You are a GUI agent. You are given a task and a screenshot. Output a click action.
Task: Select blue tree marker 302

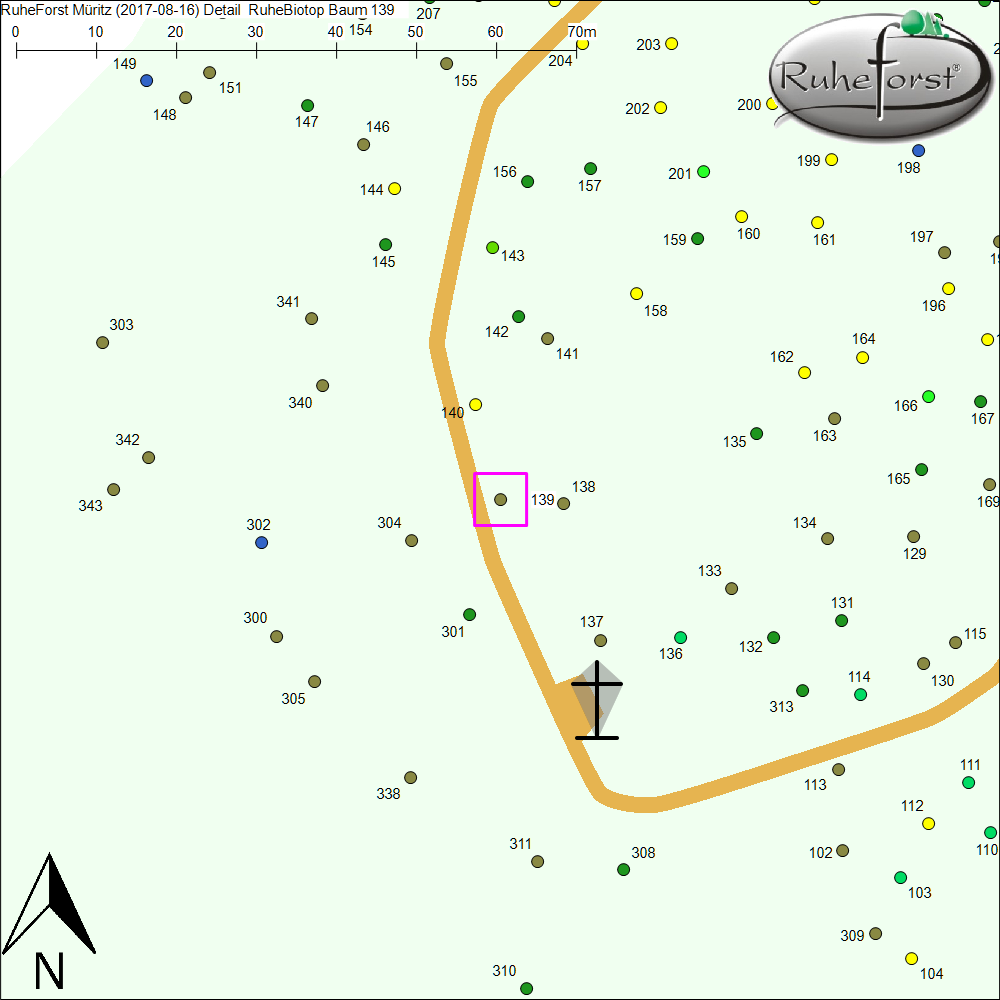(x=262, y=543)
